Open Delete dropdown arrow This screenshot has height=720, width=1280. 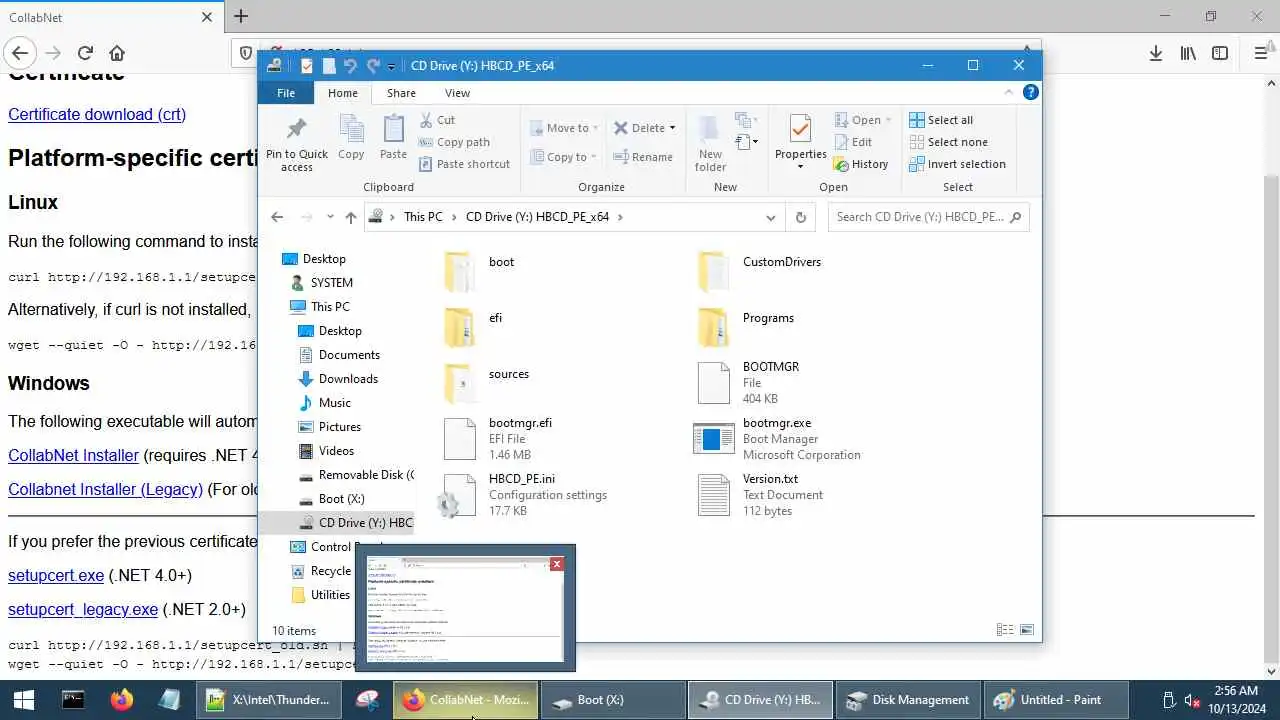coord(672,128)
